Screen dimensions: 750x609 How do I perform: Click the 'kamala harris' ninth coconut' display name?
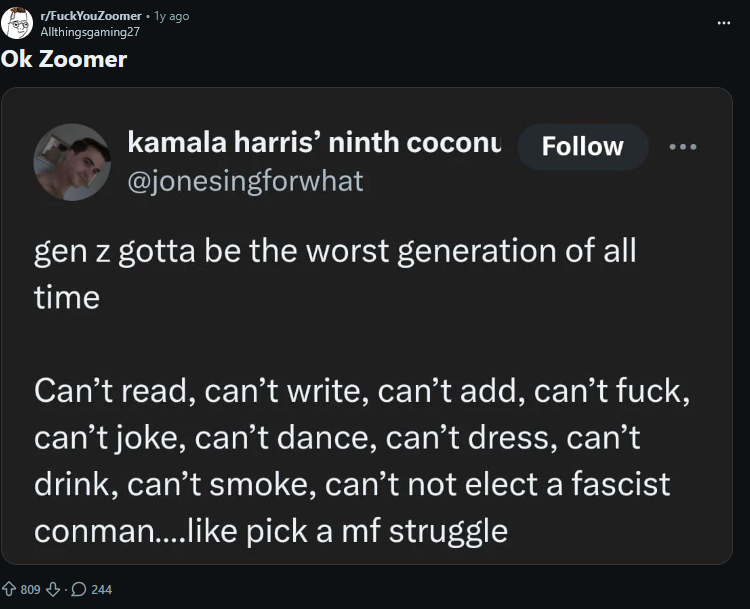tap(314, 143)
